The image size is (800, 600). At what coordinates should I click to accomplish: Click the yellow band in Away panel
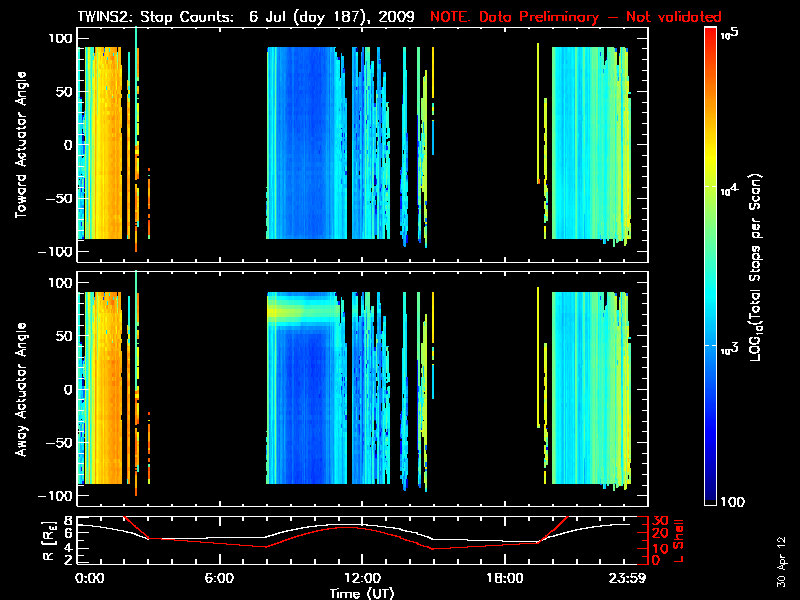[x=303, y=310]
